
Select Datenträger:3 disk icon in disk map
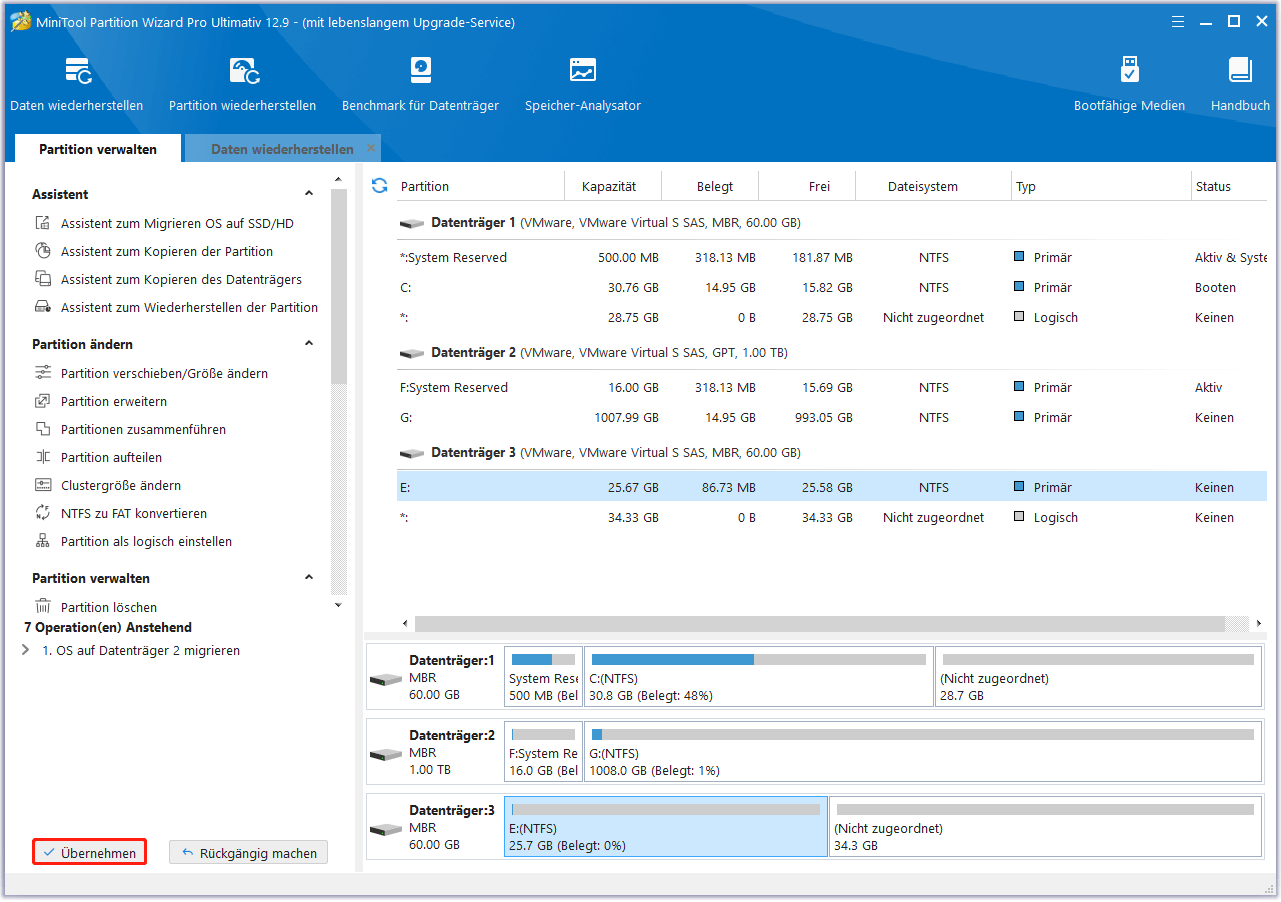(x=386, y=830)
